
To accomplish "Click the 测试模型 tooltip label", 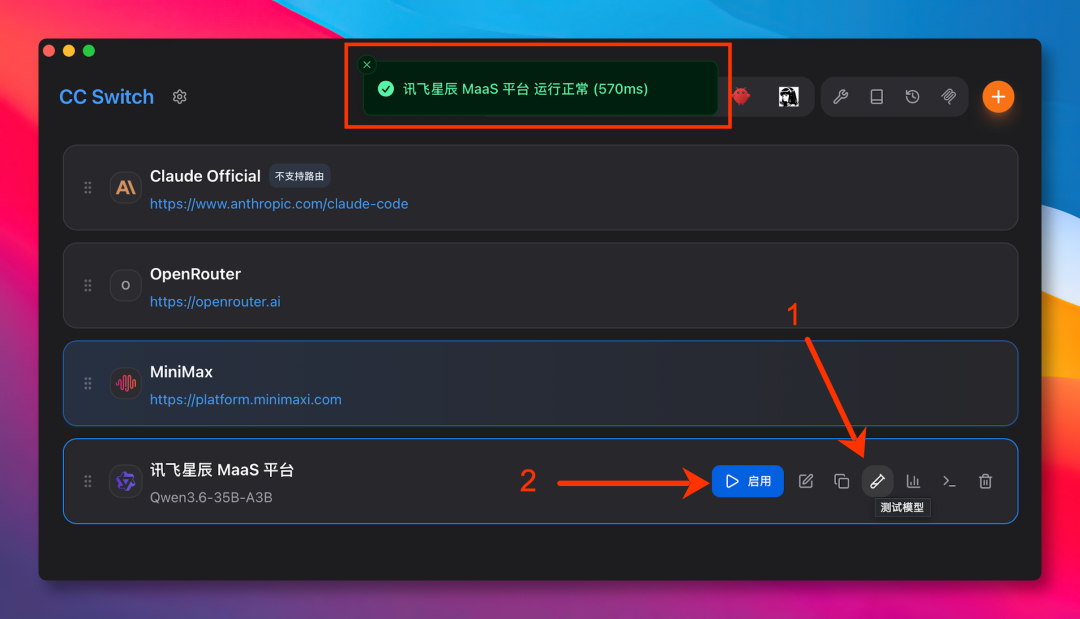I will click(902, 507).
